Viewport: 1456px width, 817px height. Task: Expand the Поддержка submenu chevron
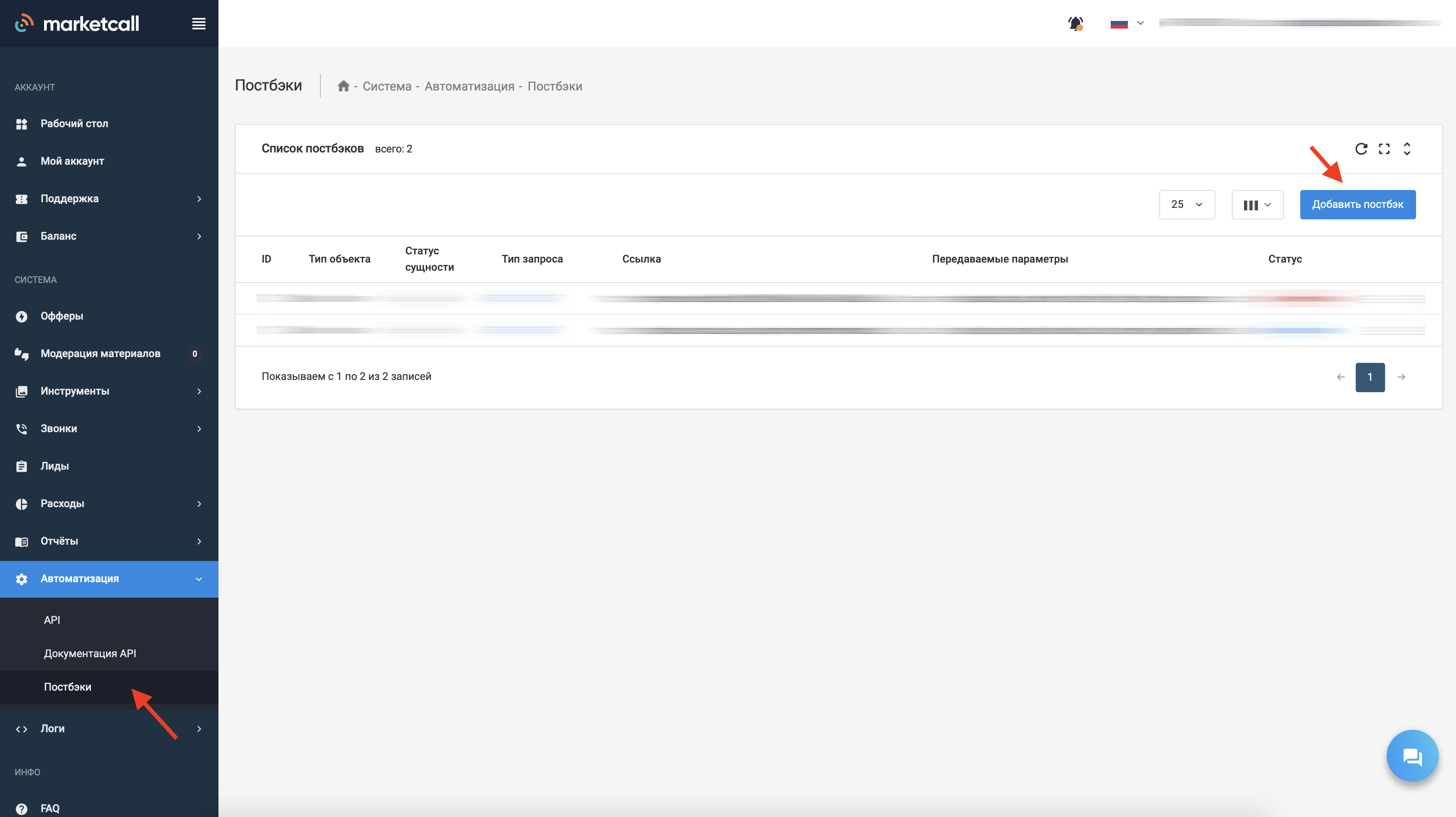[199, 199]
